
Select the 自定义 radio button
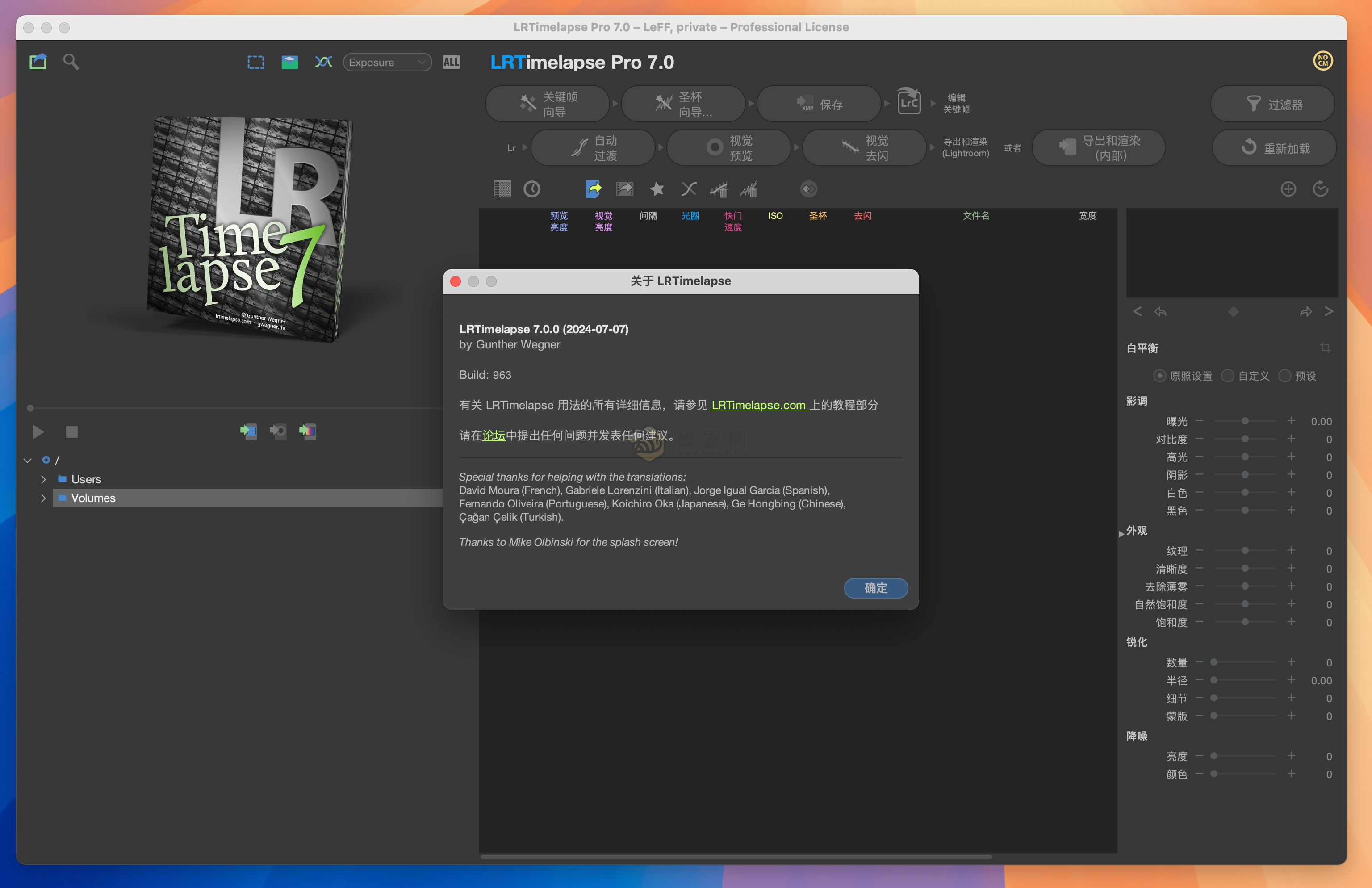pos(1227,376)
